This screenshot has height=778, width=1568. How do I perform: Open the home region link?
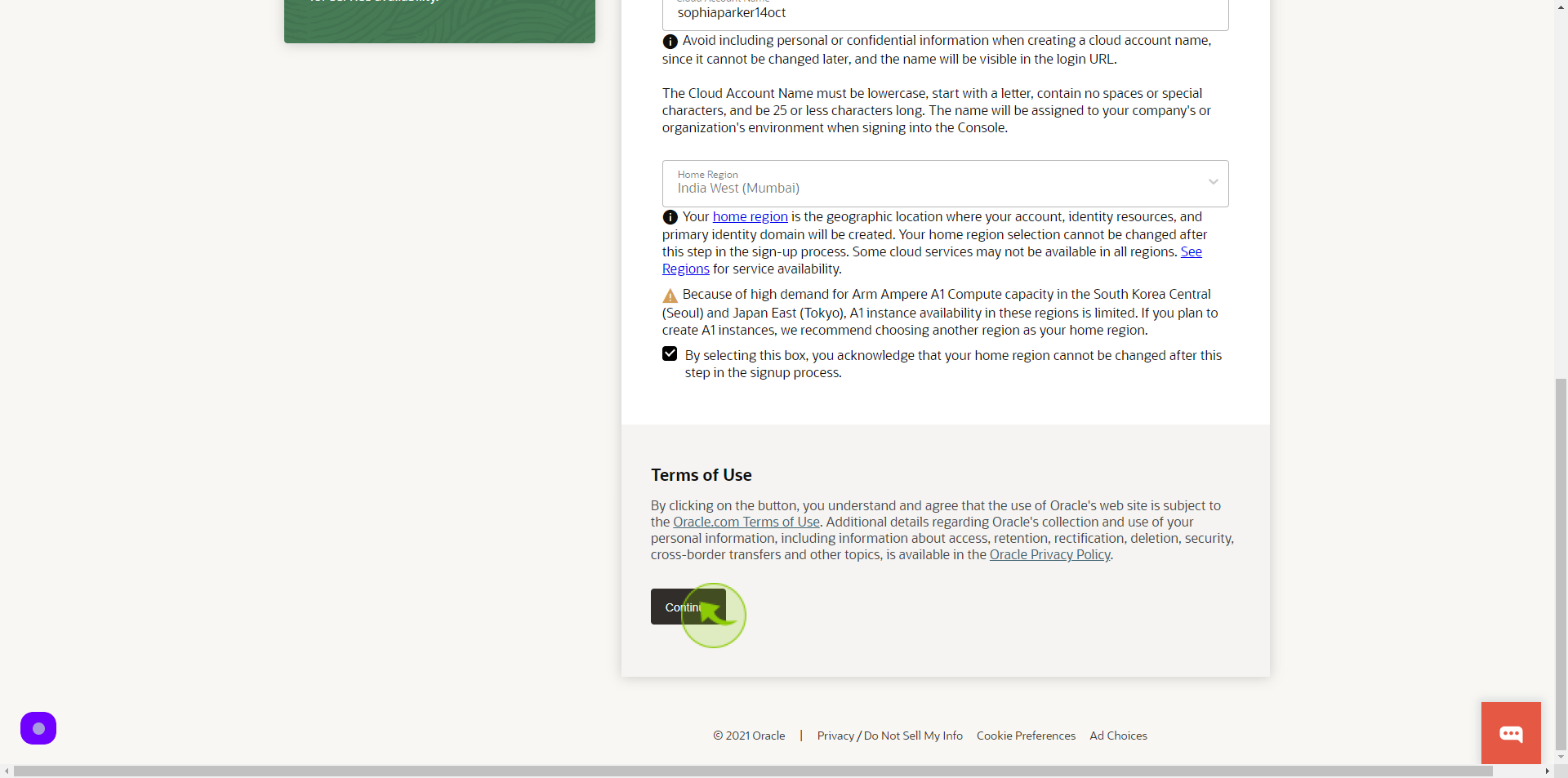[750, 216]
